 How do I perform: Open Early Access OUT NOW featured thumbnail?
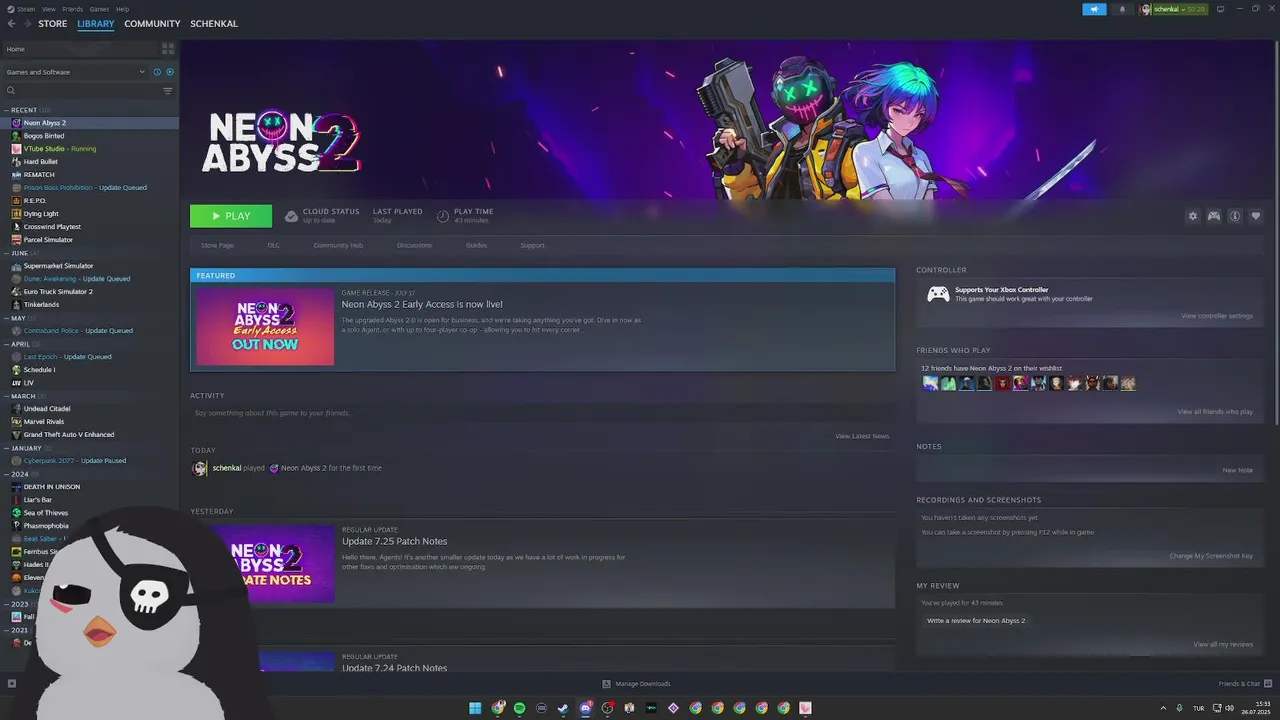point(265,327)
